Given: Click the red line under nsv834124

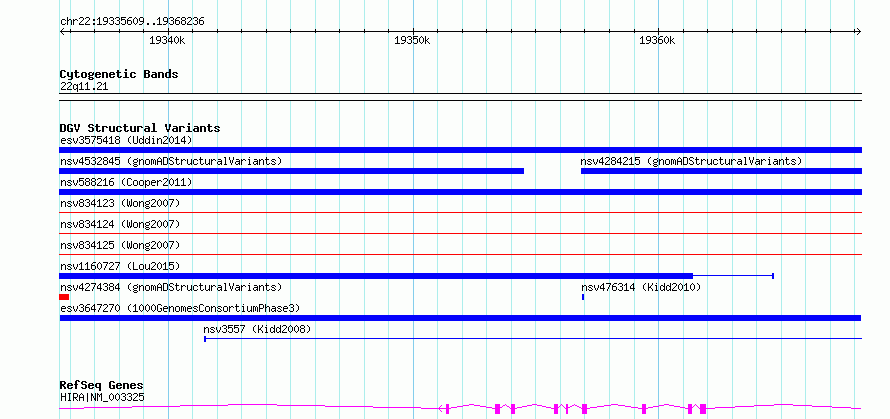Looking at the screenshot, I should click(x=460, y=233).
